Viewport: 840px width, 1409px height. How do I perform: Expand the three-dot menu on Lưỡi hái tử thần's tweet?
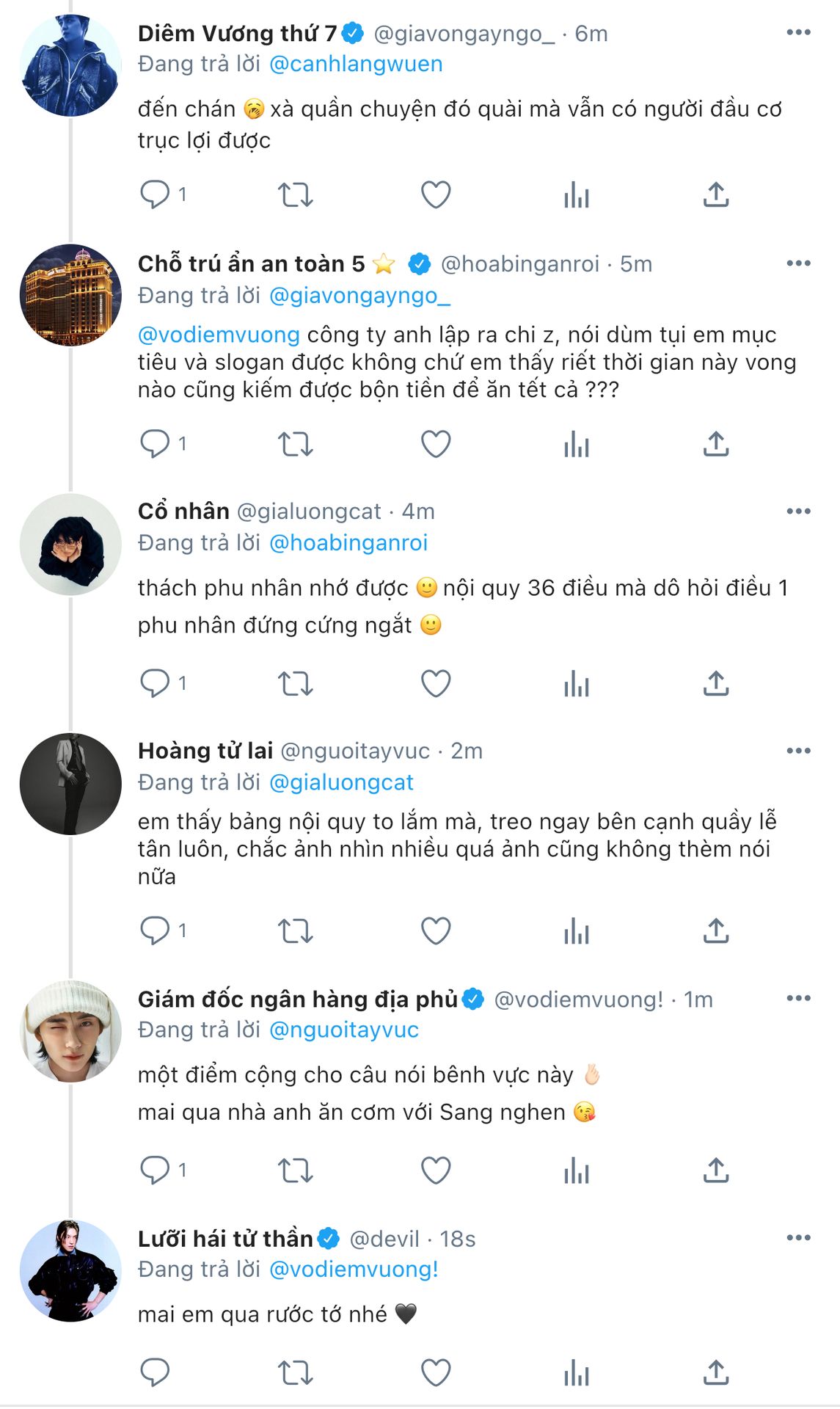[x=797, y=1238]
